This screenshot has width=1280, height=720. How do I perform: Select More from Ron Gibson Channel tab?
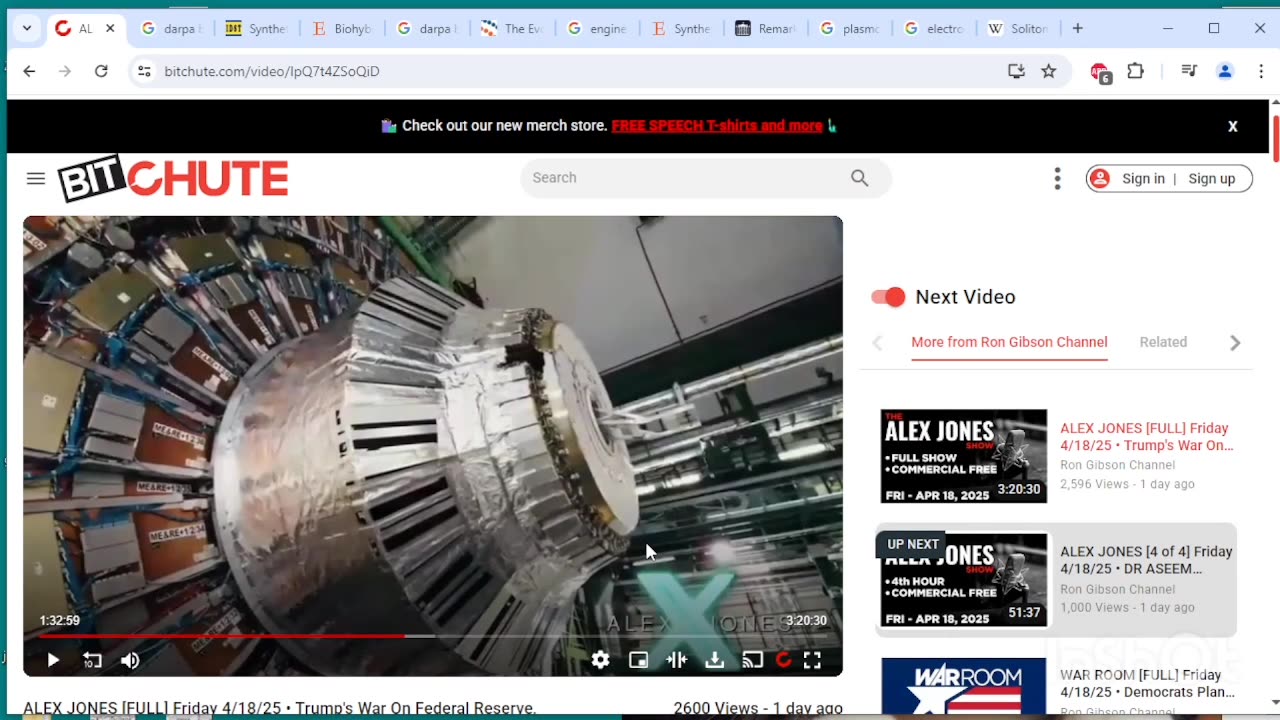tap(1009, 342)
